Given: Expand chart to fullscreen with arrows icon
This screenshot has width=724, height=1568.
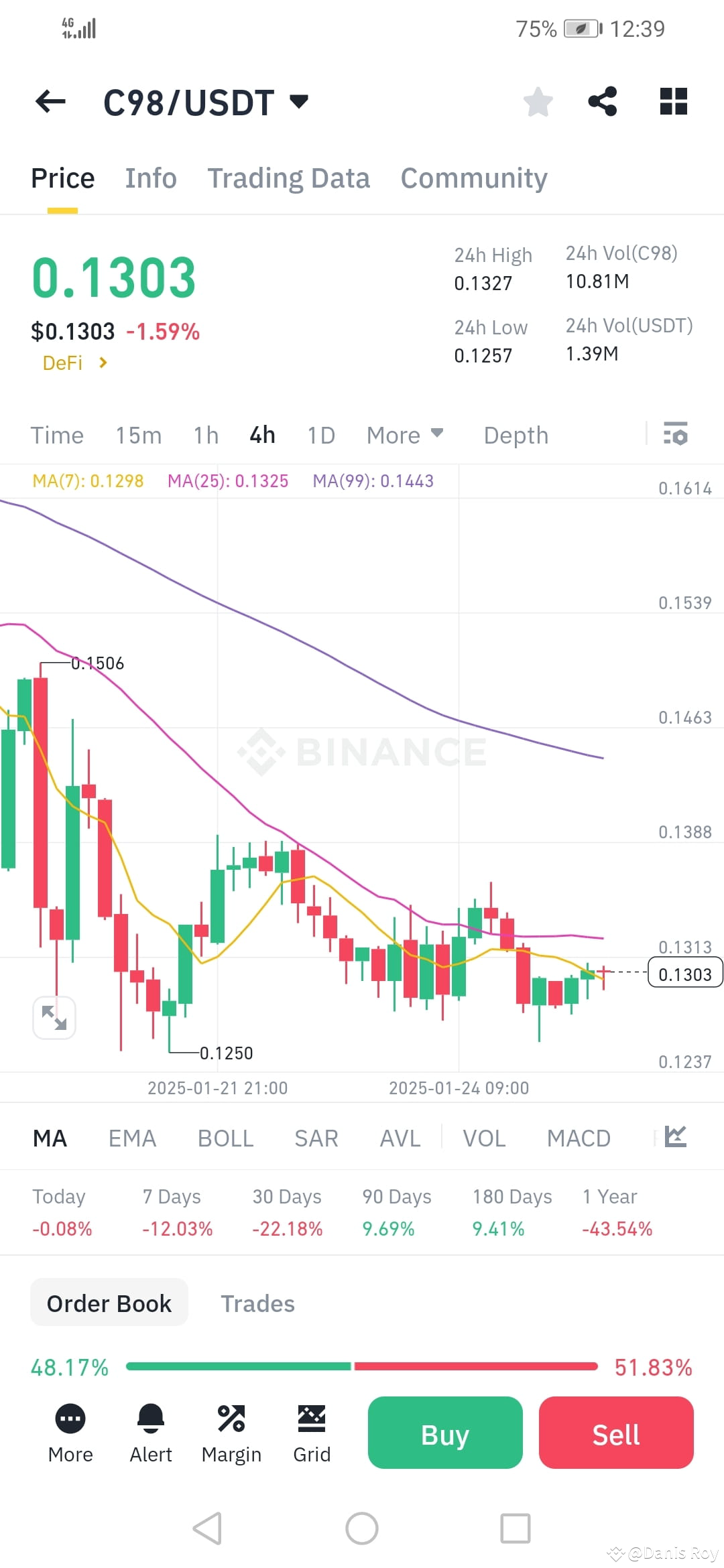Looking at the screenshot, I should (54, 1017).
